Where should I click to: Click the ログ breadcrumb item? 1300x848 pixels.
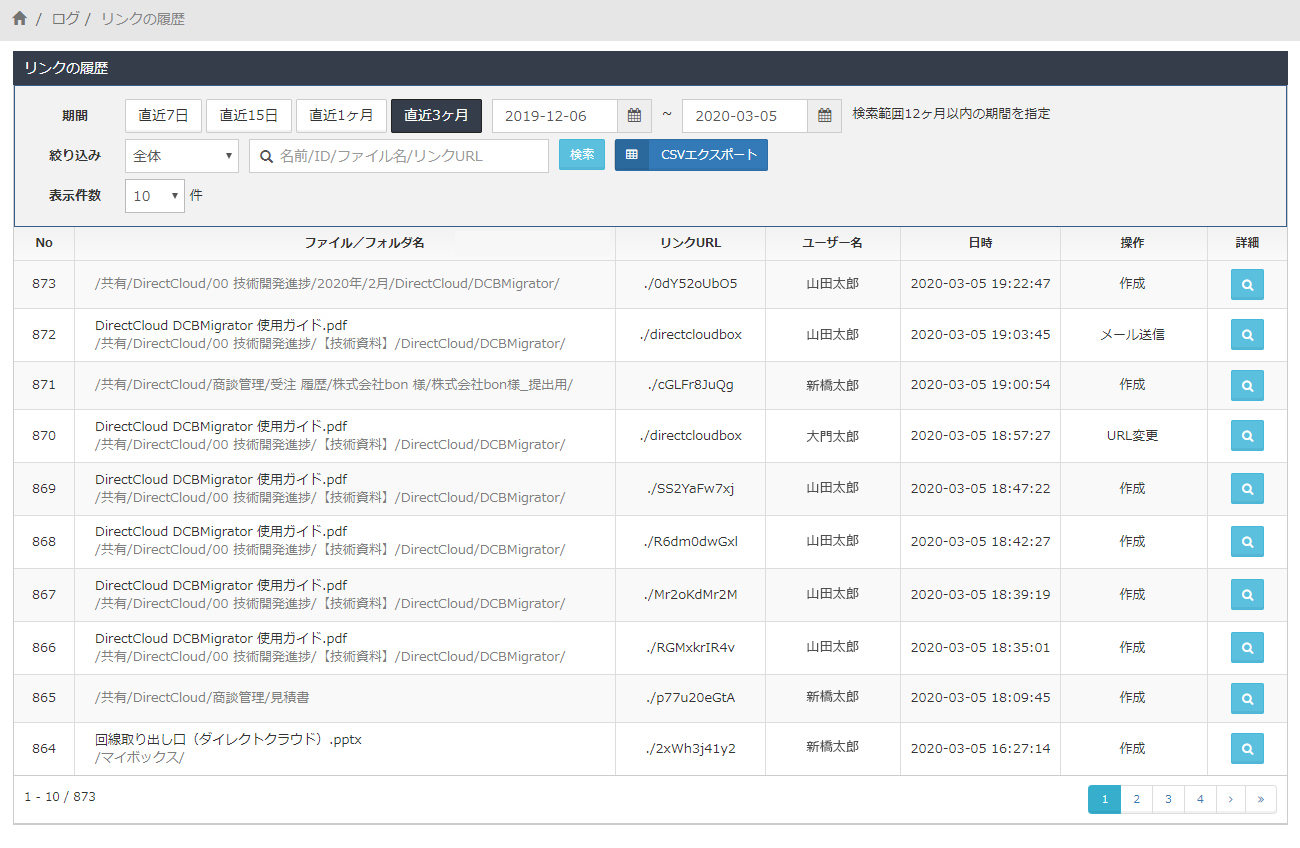click(x=65, y=19)
